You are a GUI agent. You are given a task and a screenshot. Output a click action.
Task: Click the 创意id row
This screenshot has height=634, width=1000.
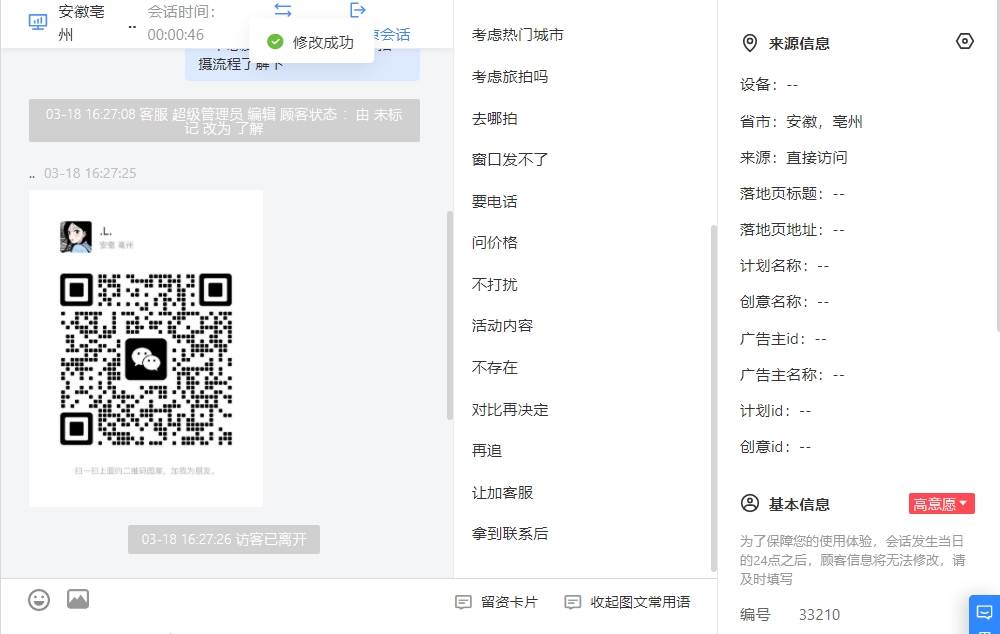coord(776,447)
